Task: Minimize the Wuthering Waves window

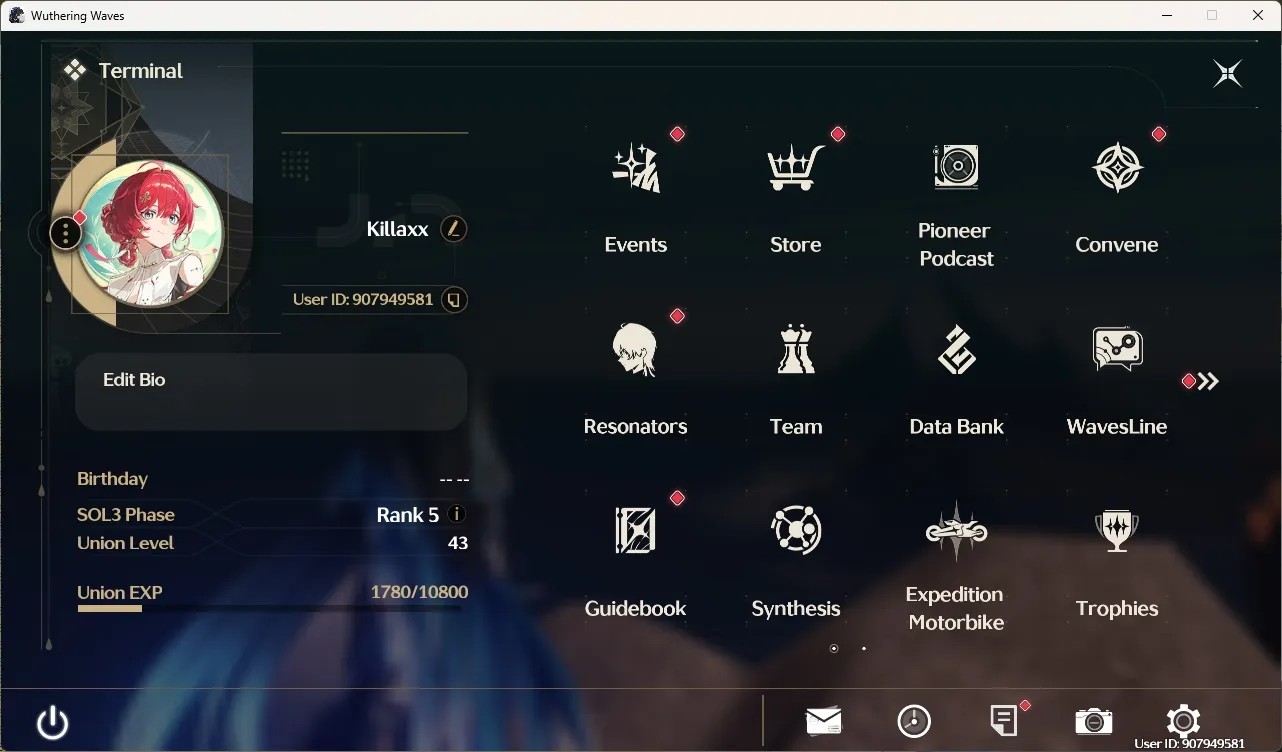Action: tap(1167, 15)
